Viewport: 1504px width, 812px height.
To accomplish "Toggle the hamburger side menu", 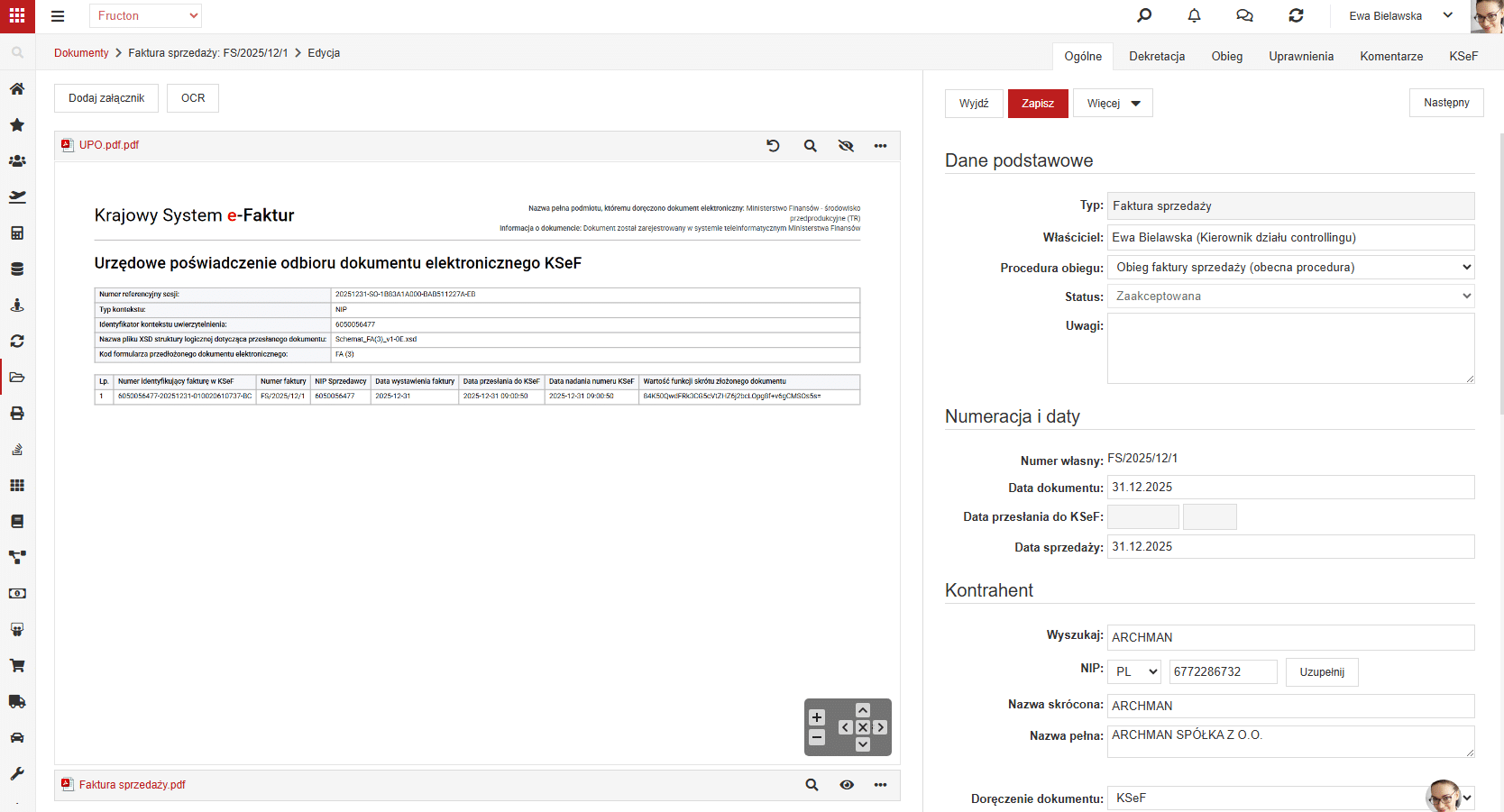I will click(x=58, y=16).
